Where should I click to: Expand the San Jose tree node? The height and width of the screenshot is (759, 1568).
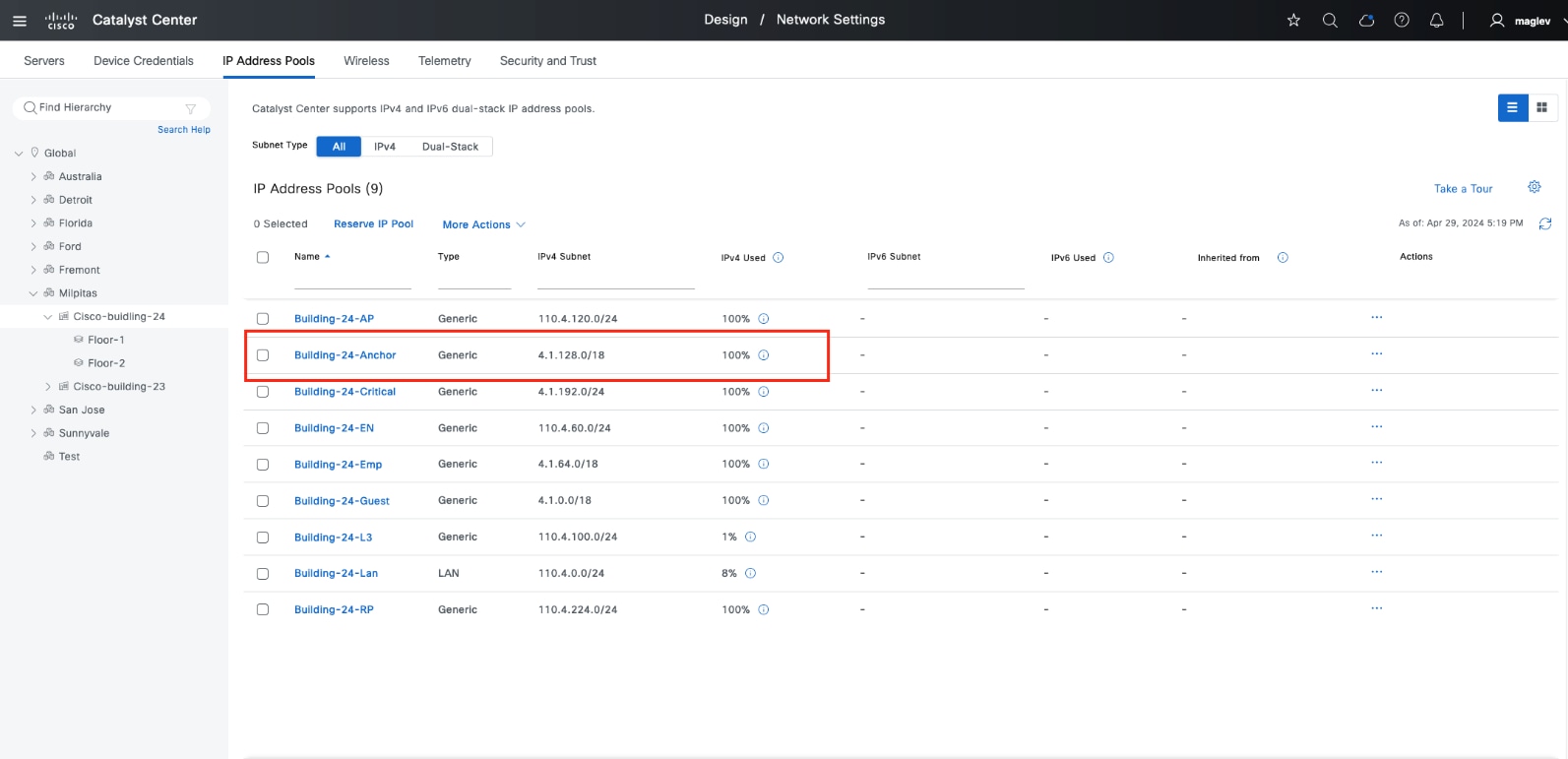pyautogui.click(x=33, y=411)
